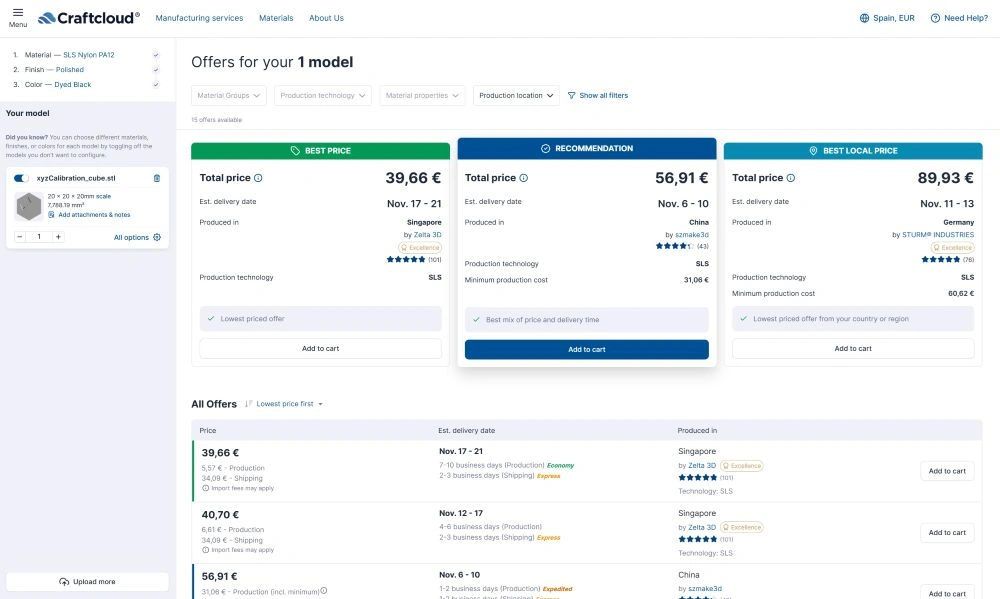Click Upload more button
Screen dimensions: 1000x599
pyautogui.click(x=87, y=581)
